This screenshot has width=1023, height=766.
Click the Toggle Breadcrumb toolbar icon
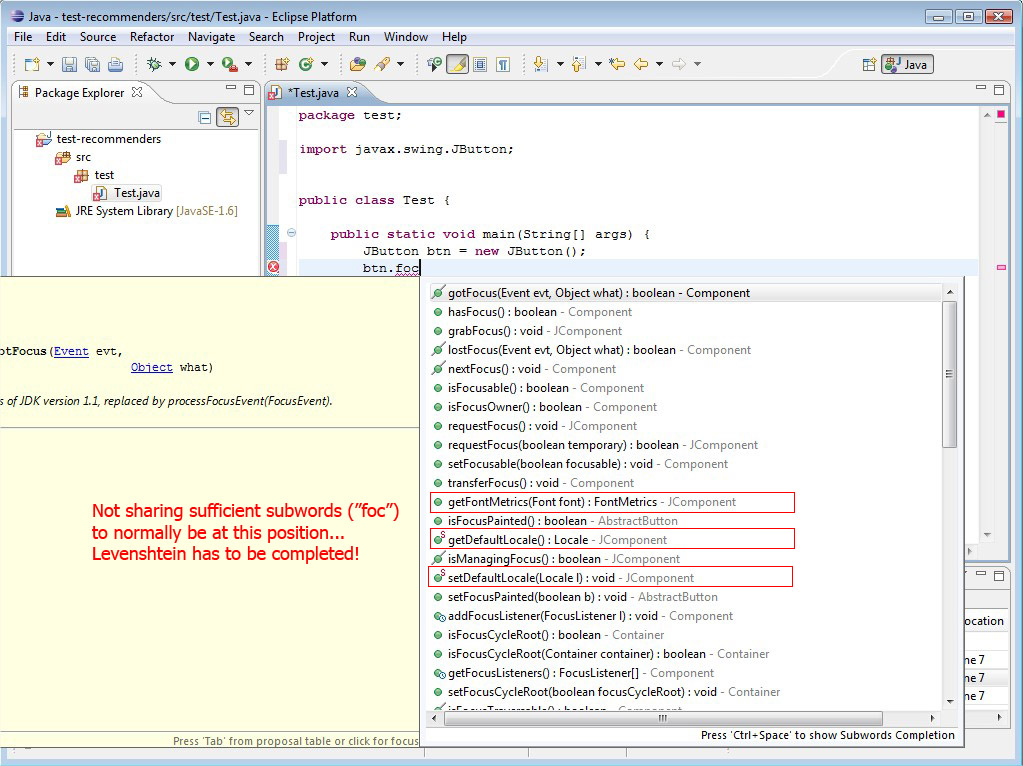click(x=434, y=64)
